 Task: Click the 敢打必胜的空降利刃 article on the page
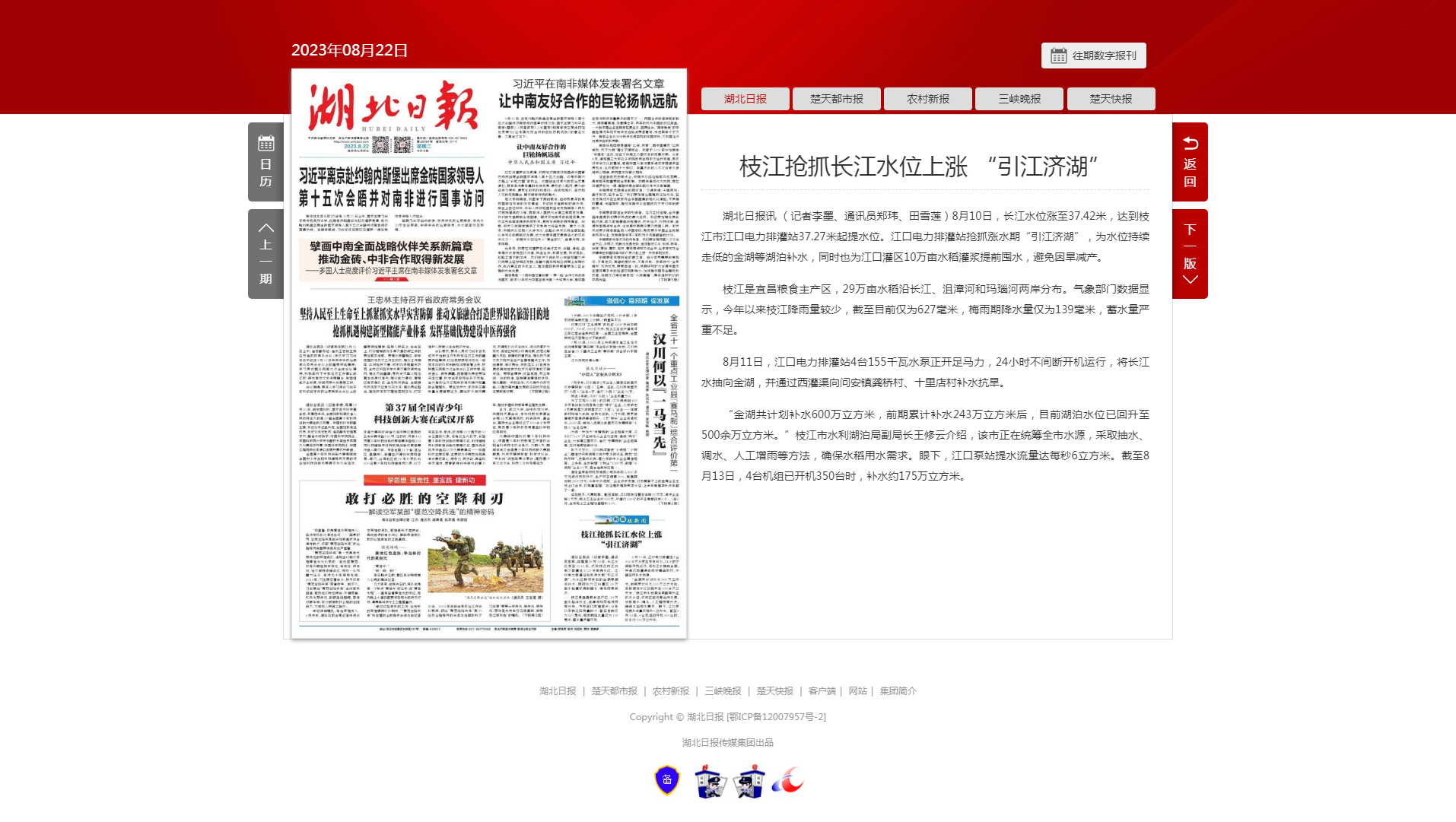[x=424, y=551]
